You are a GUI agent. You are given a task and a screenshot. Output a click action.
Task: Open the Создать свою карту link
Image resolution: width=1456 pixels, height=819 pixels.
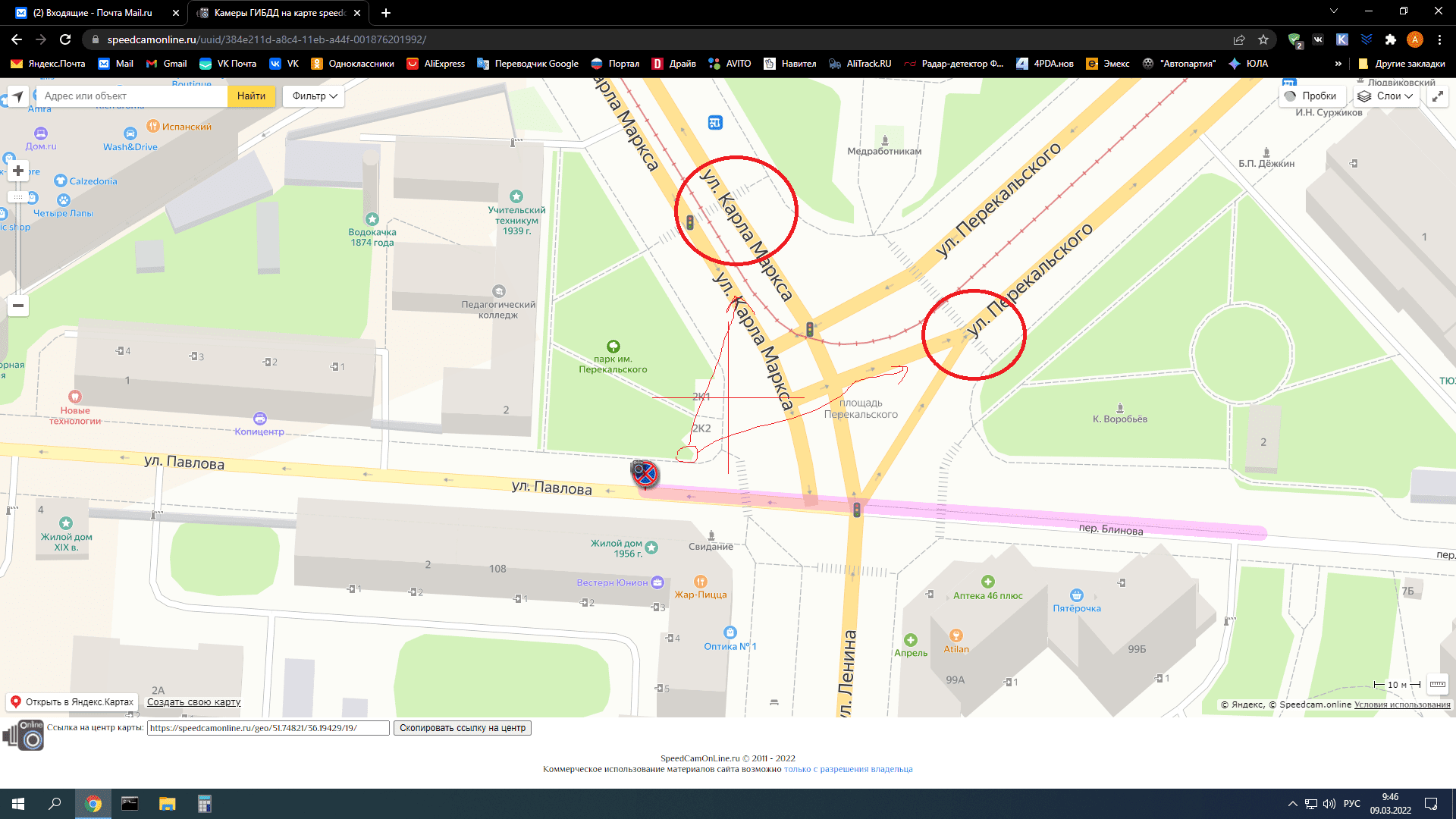click(x=193, y=702)
